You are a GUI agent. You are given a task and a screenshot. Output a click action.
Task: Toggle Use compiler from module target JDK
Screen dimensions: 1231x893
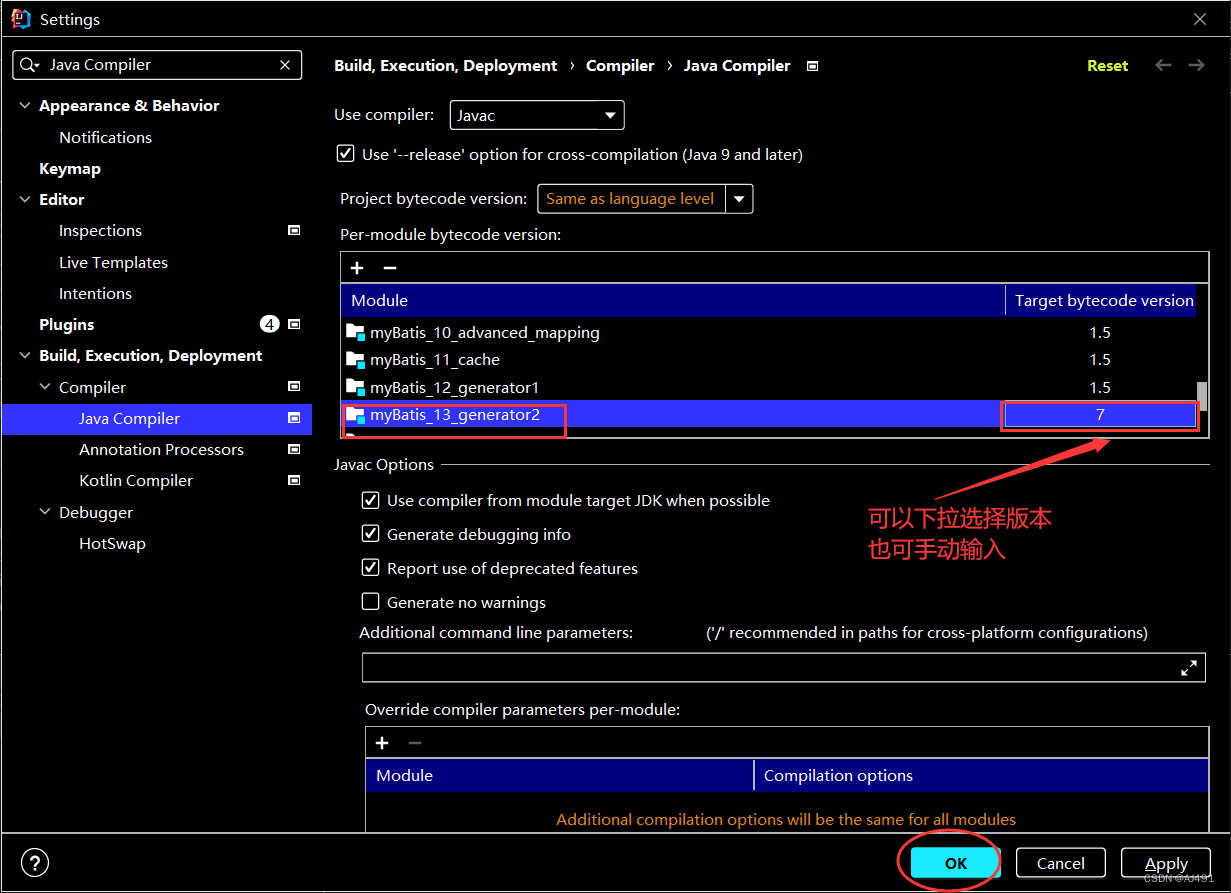tap(370, 500)
